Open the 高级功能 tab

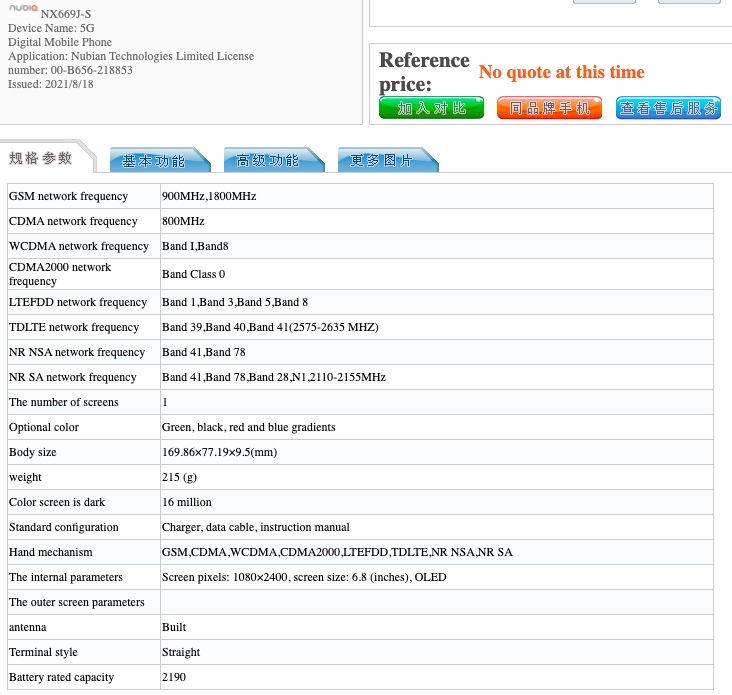268,160
